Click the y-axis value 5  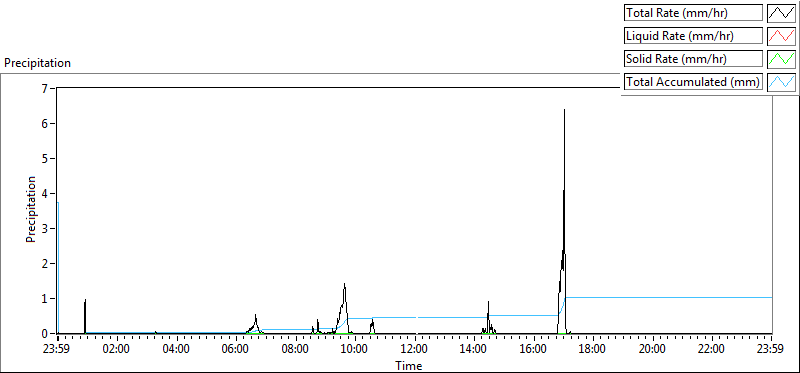tap(44, 159)
